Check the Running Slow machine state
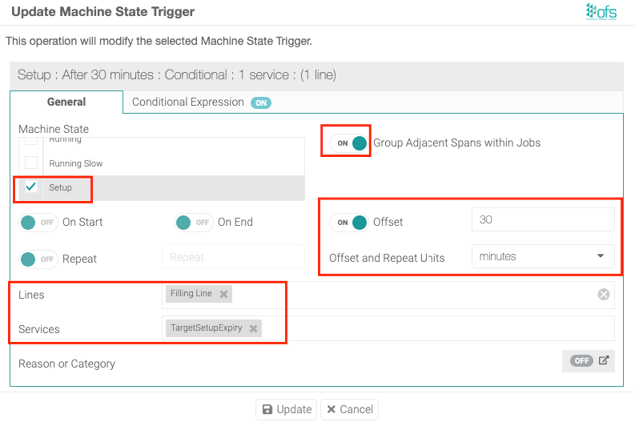Viewport: 635px width, 426px height. (31, 163)
